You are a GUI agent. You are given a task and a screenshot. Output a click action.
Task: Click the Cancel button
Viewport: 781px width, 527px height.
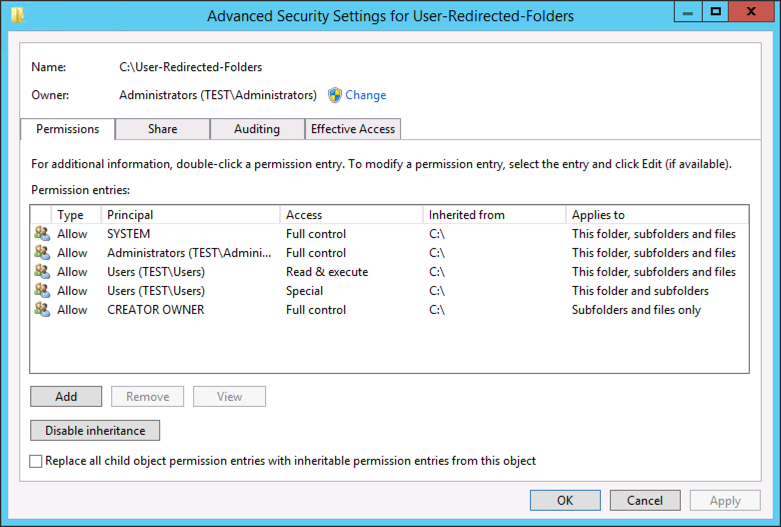click(645, 500)
